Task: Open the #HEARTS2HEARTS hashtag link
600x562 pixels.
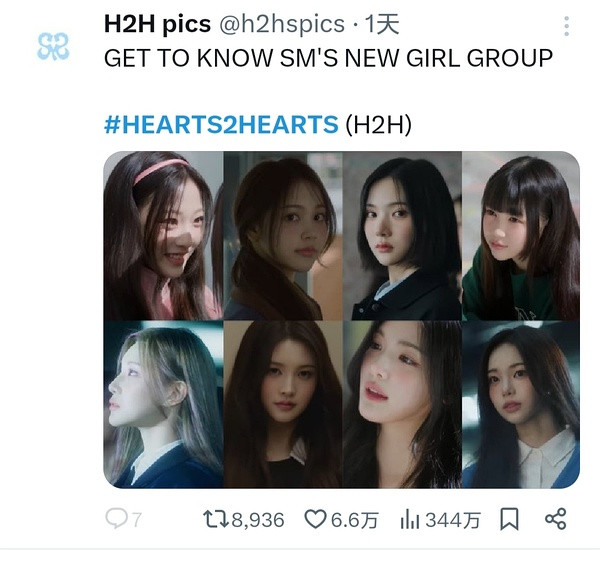Action: pos(221,124)
